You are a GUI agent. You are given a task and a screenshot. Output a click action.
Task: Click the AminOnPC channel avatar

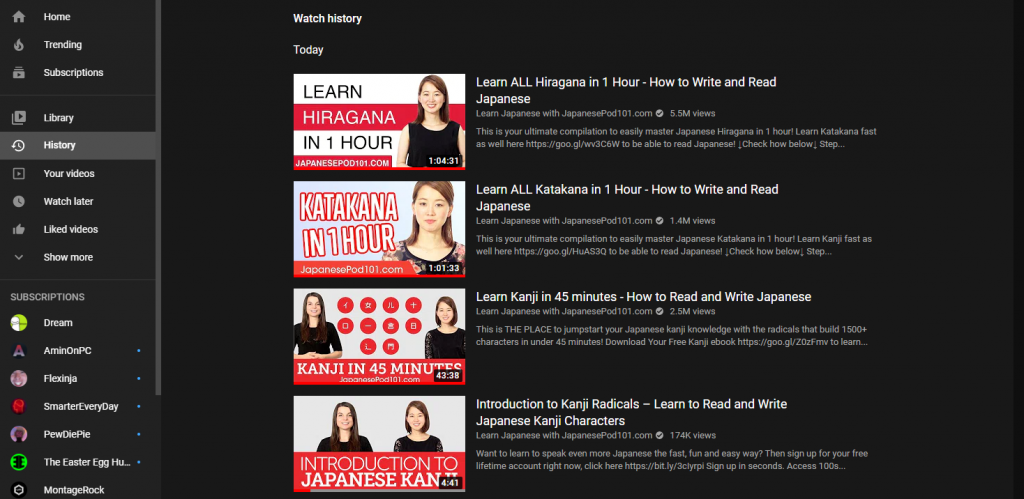(x=19, y=351)
